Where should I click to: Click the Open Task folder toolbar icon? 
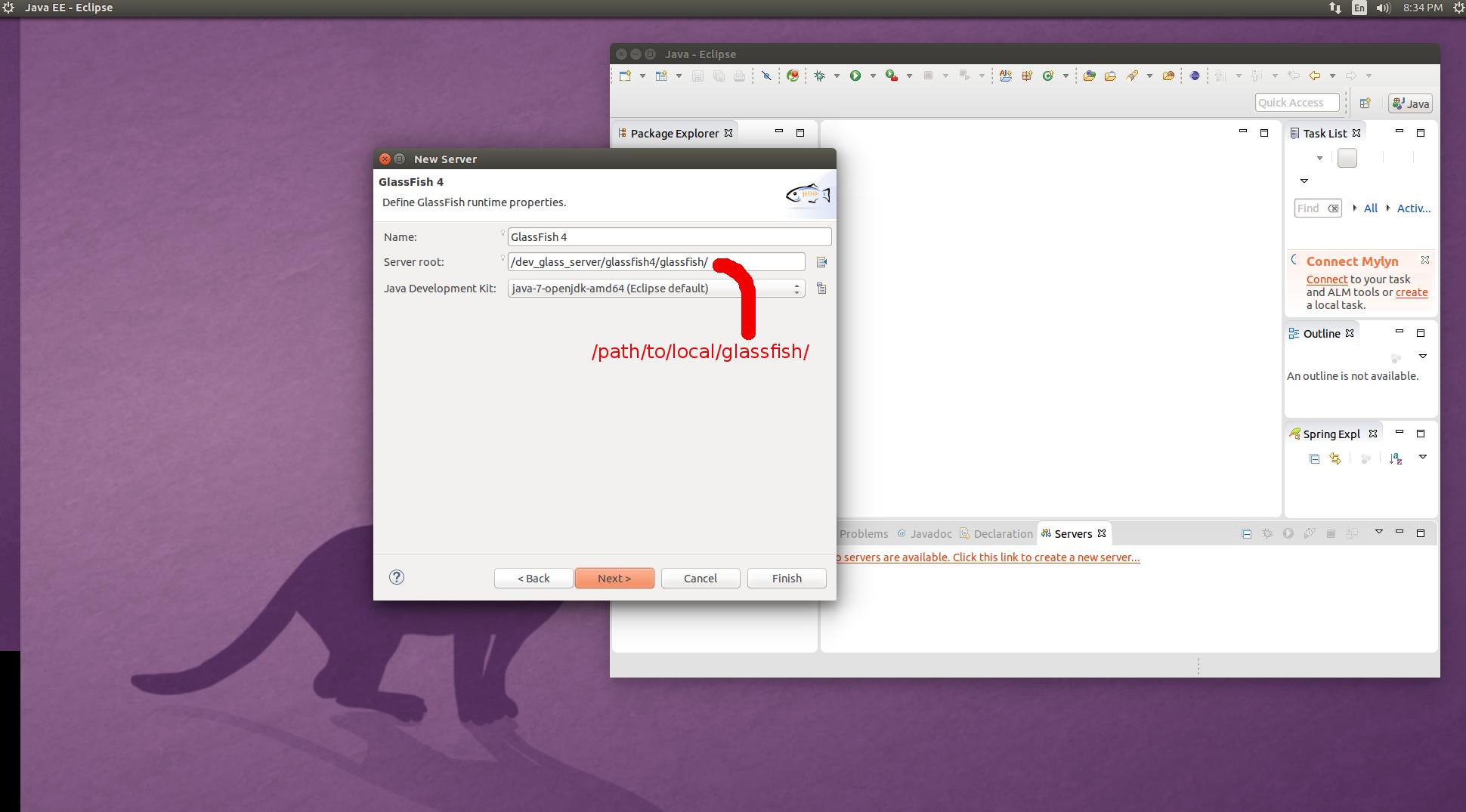tap(1110, 76)
